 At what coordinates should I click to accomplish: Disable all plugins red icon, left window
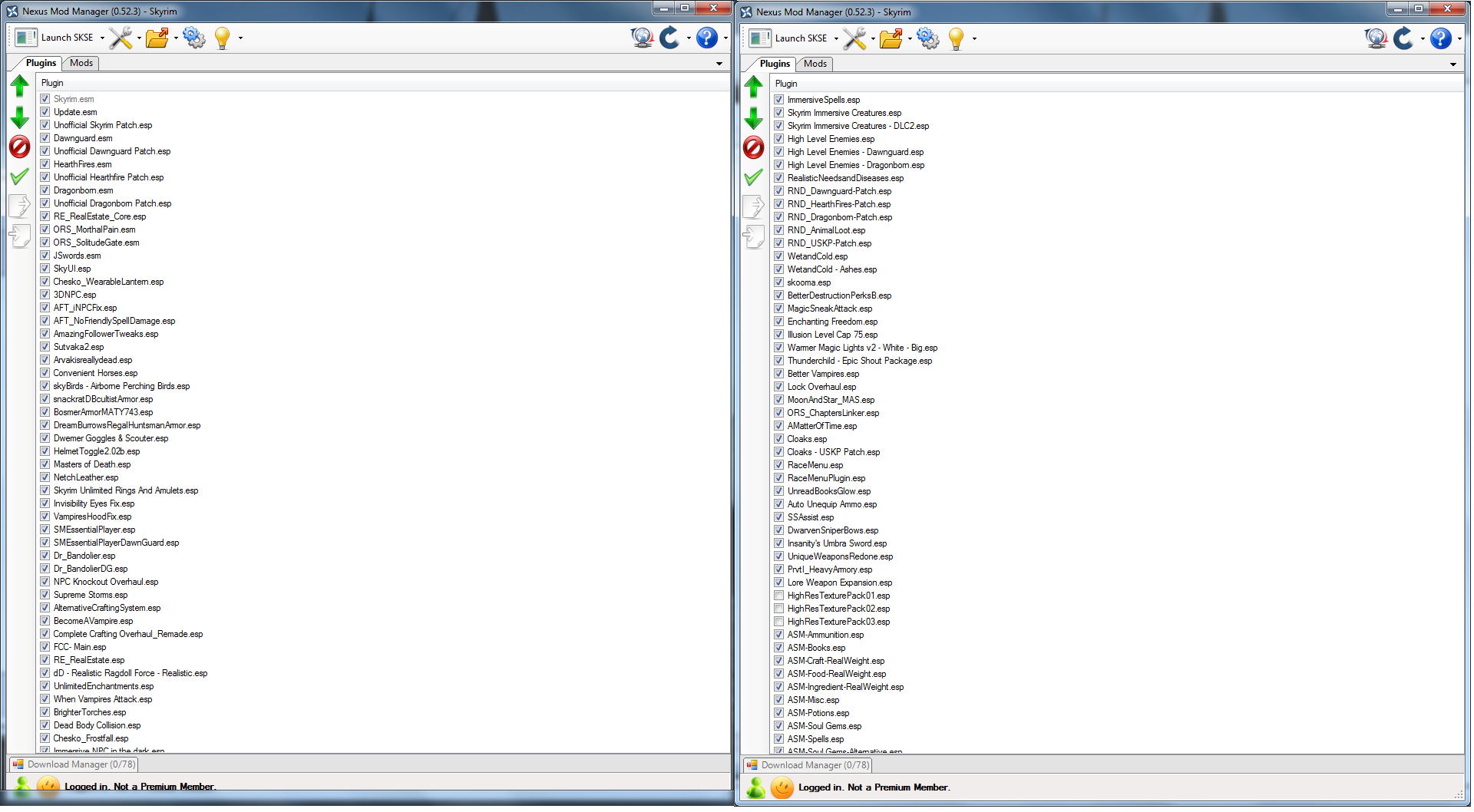point(20,147)
